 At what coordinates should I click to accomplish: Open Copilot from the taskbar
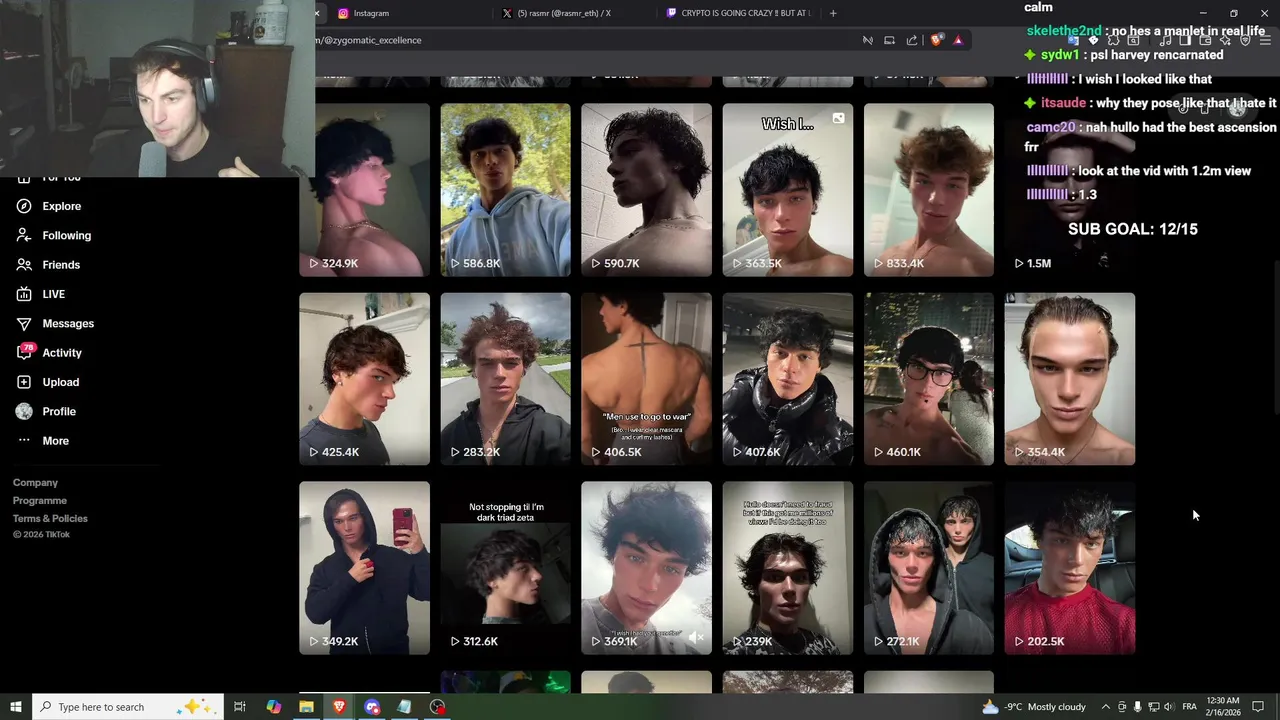273,707
